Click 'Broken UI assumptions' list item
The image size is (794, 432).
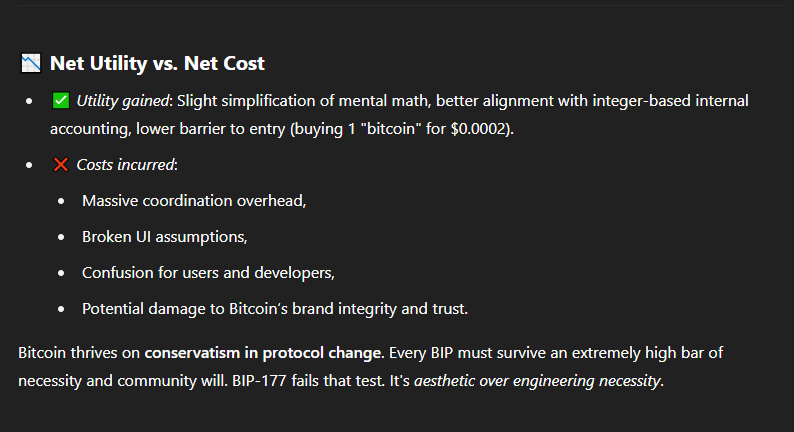tap(165, 237)
